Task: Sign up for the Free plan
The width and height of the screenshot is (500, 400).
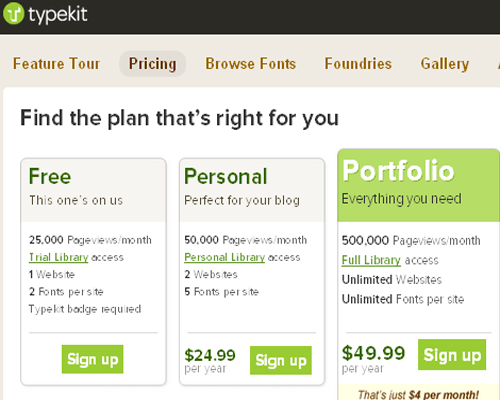Action: pos(93,359)
